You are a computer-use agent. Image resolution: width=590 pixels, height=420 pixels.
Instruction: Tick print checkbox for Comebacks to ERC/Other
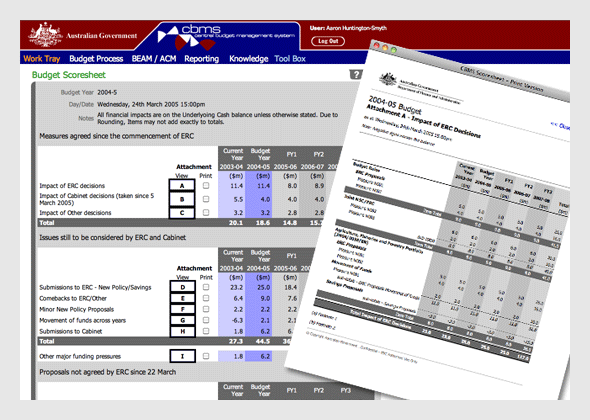coord(206,298)
